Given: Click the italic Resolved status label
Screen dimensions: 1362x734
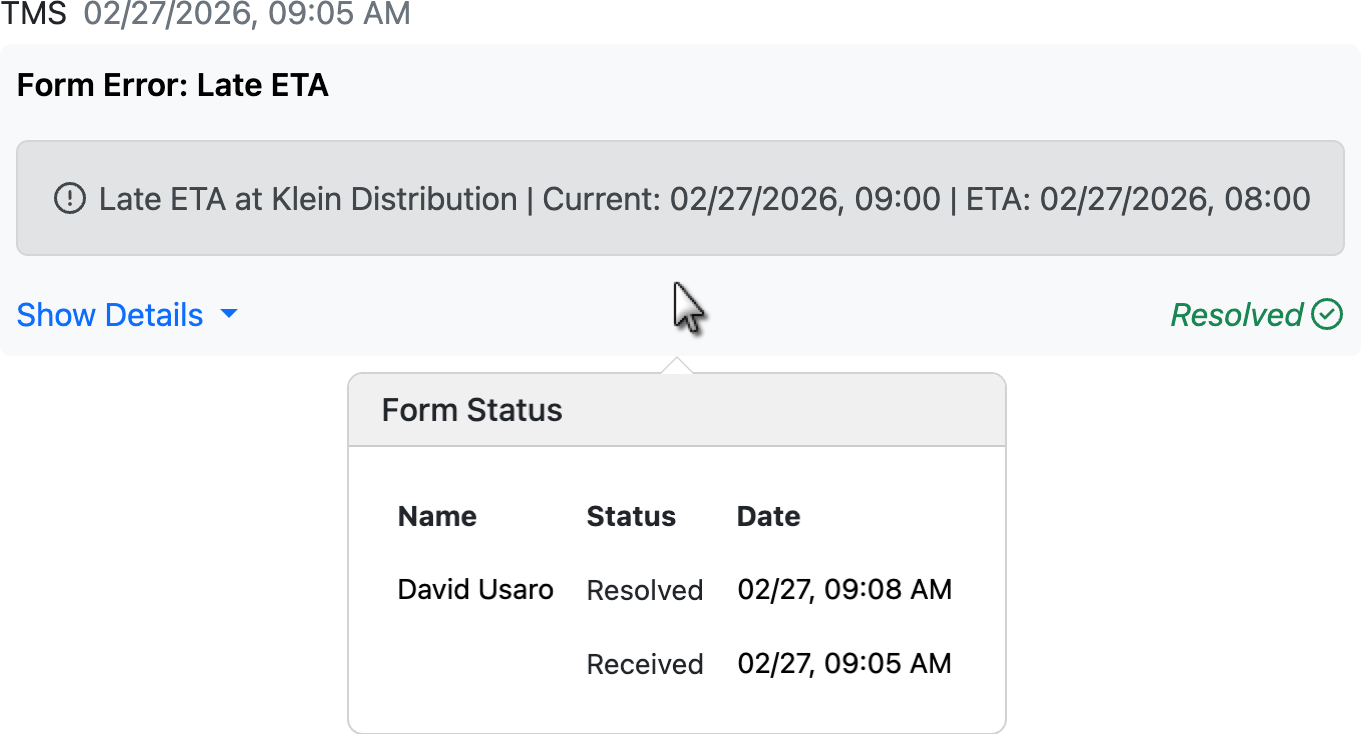Looking at the screenshot, I should (x=1236, y=315).
